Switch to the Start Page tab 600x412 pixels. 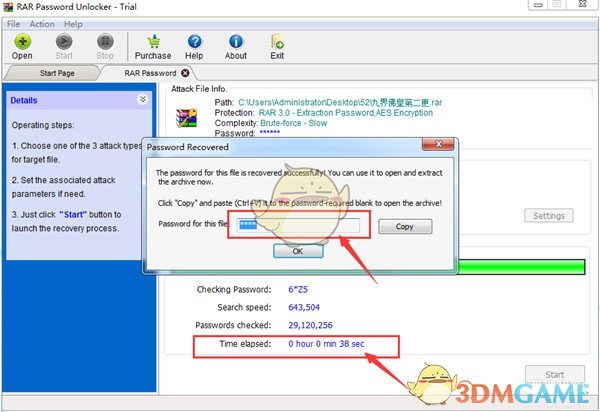[57, 73]
